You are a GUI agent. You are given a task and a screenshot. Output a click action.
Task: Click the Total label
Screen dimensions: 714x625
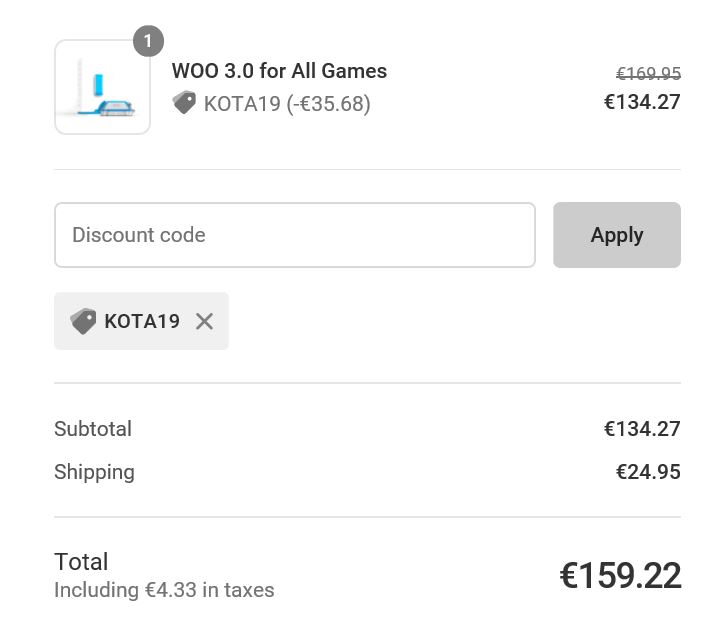[x=81, y=561]
